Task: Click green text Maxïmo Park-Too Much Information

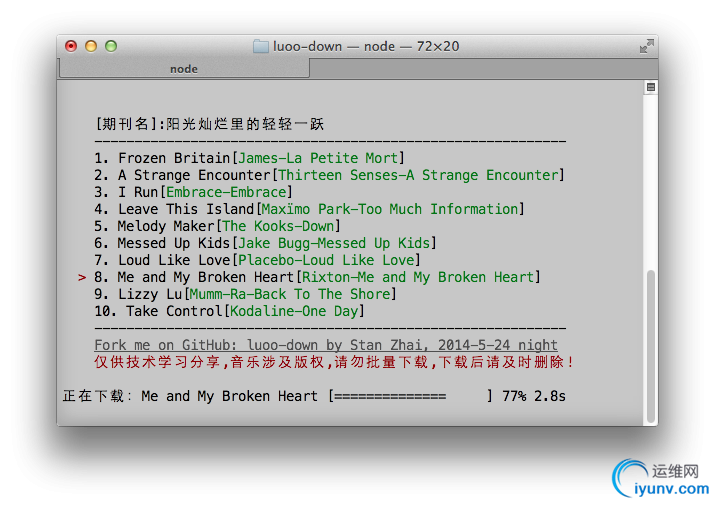Action: click(x=390, y=209)
